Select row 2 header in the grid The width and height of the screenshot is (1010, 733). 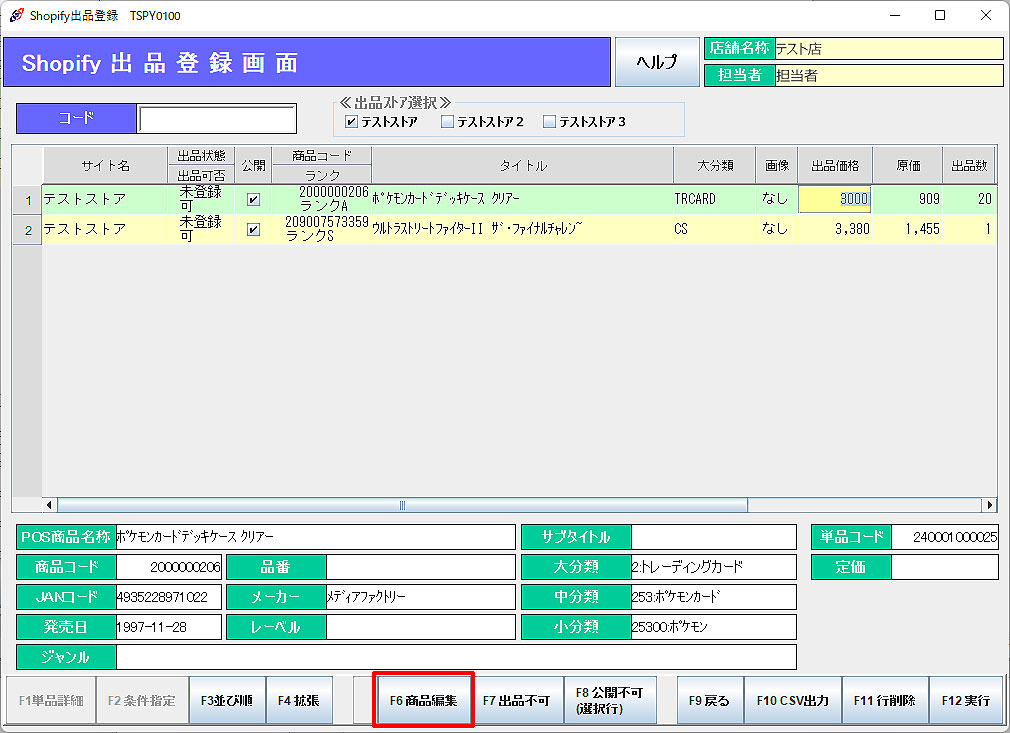[28, 230]
